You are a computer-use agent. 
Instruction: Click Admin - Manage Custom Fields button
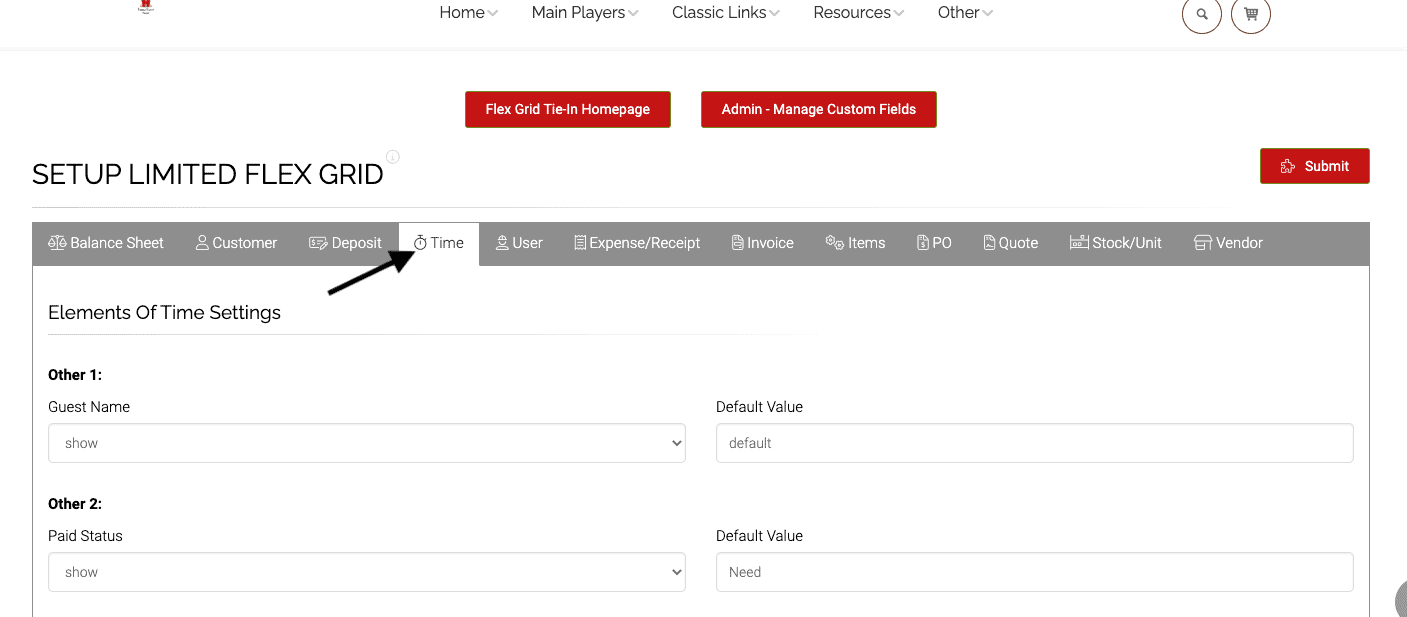(x=819, y=110)
